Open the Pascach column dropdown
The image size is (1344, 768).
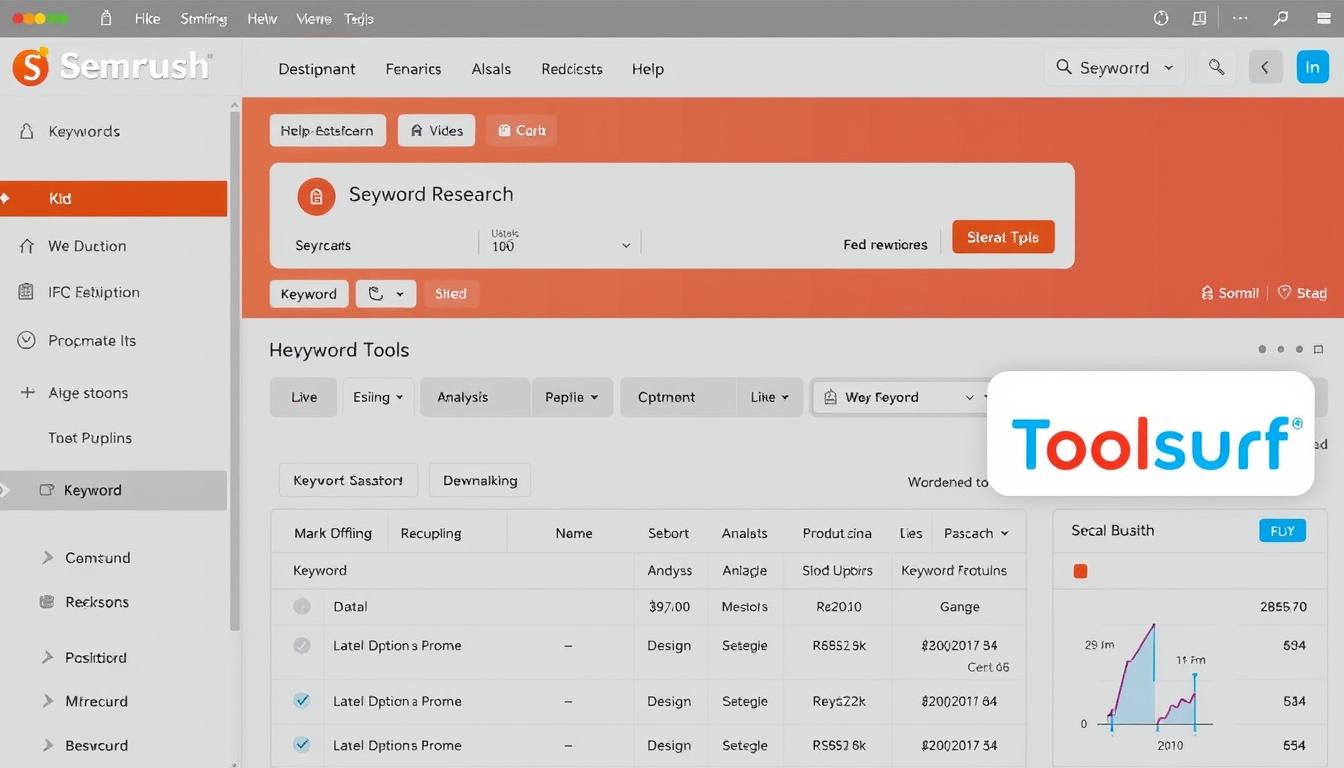click(x=977, y=533)
